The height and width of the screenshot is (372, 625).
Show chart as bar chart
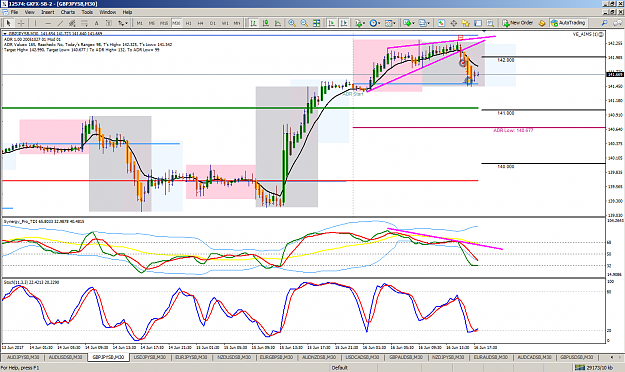[253, 23]
